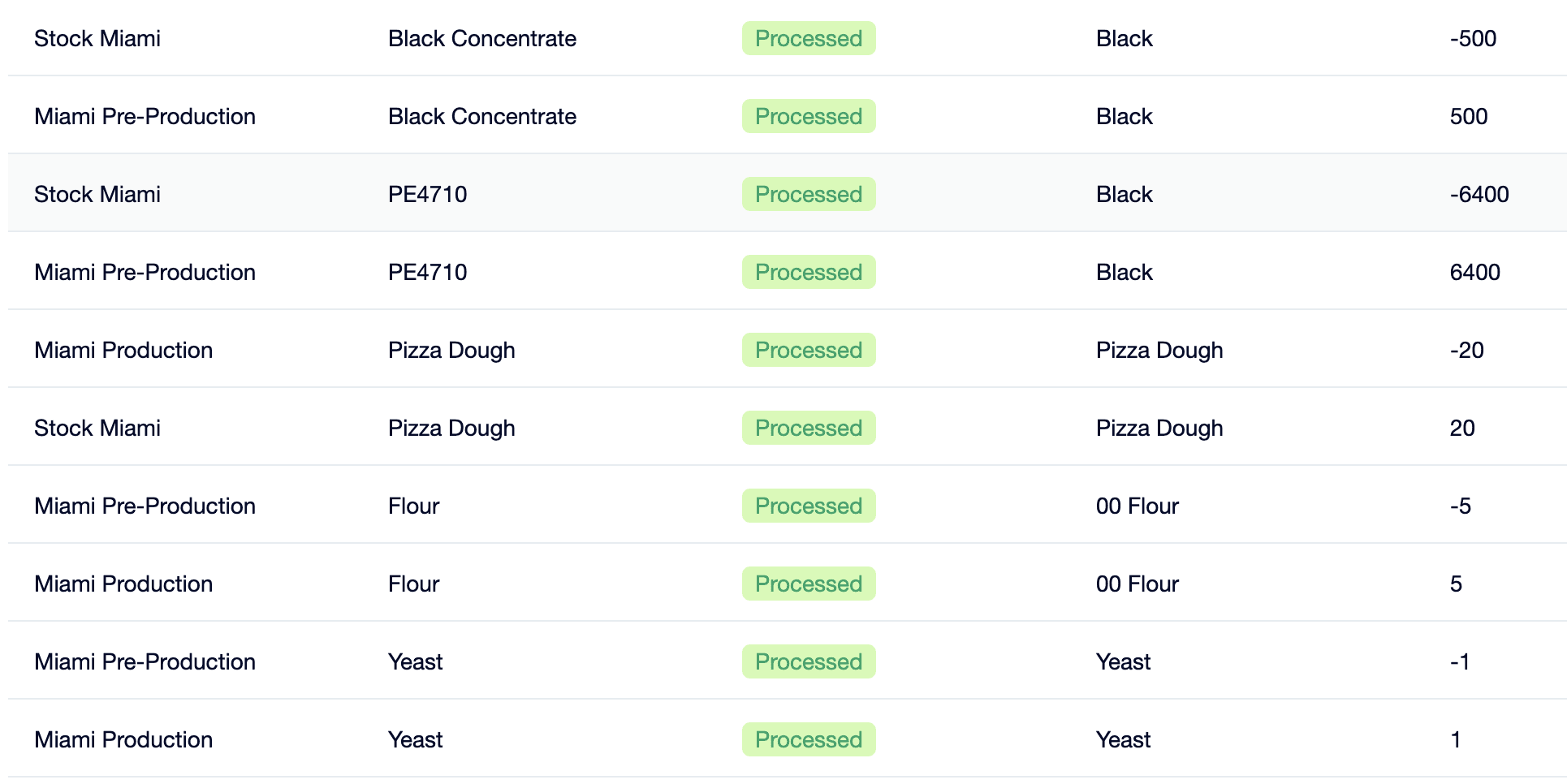The width and height of the screenshot is (1567, 784).
Task: Click 00 Flour in Miami Production row
Action: [1137, 584]
